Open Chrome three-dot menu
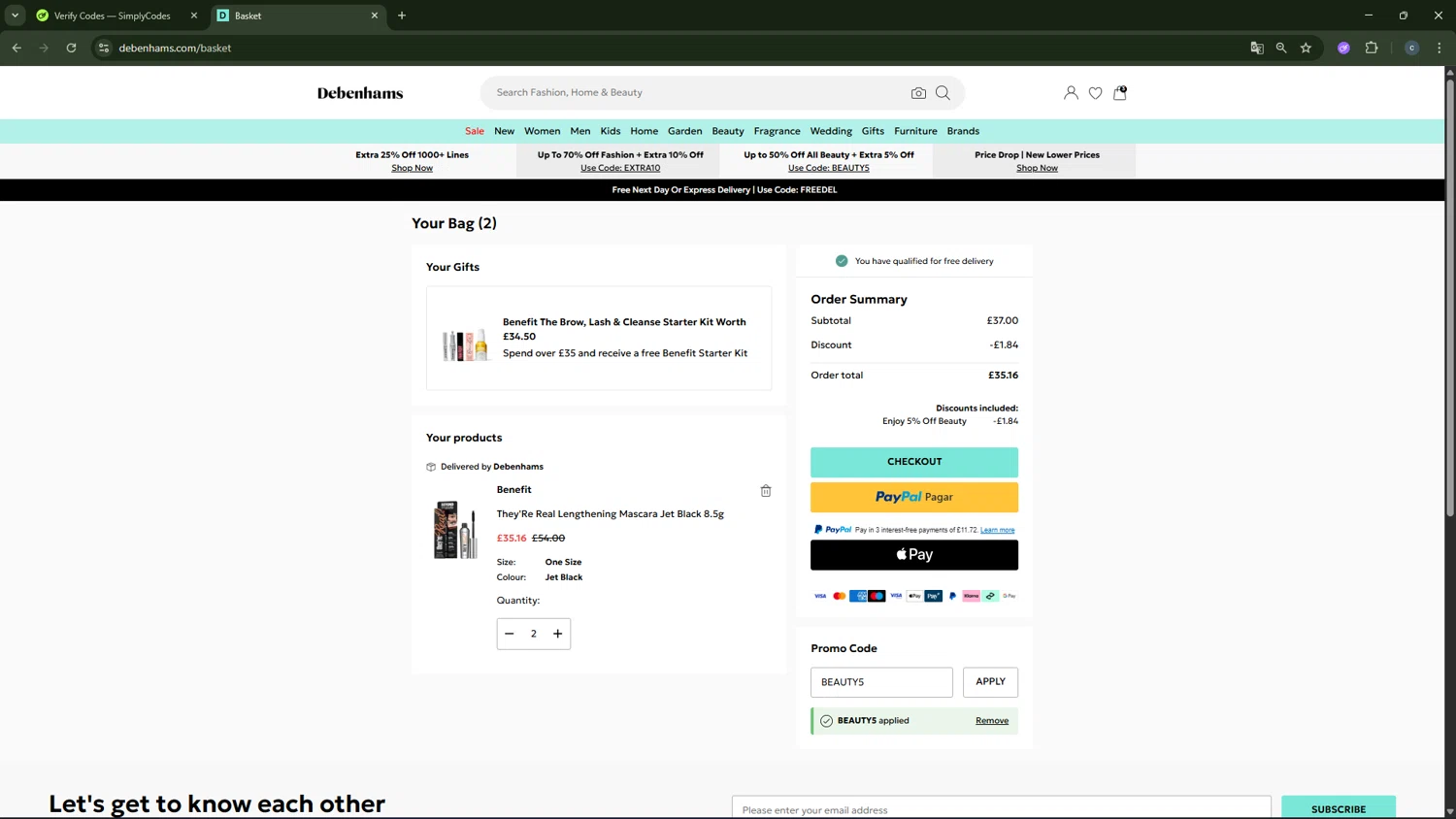Screen dimensions: 1456x819 (1439, 48)
